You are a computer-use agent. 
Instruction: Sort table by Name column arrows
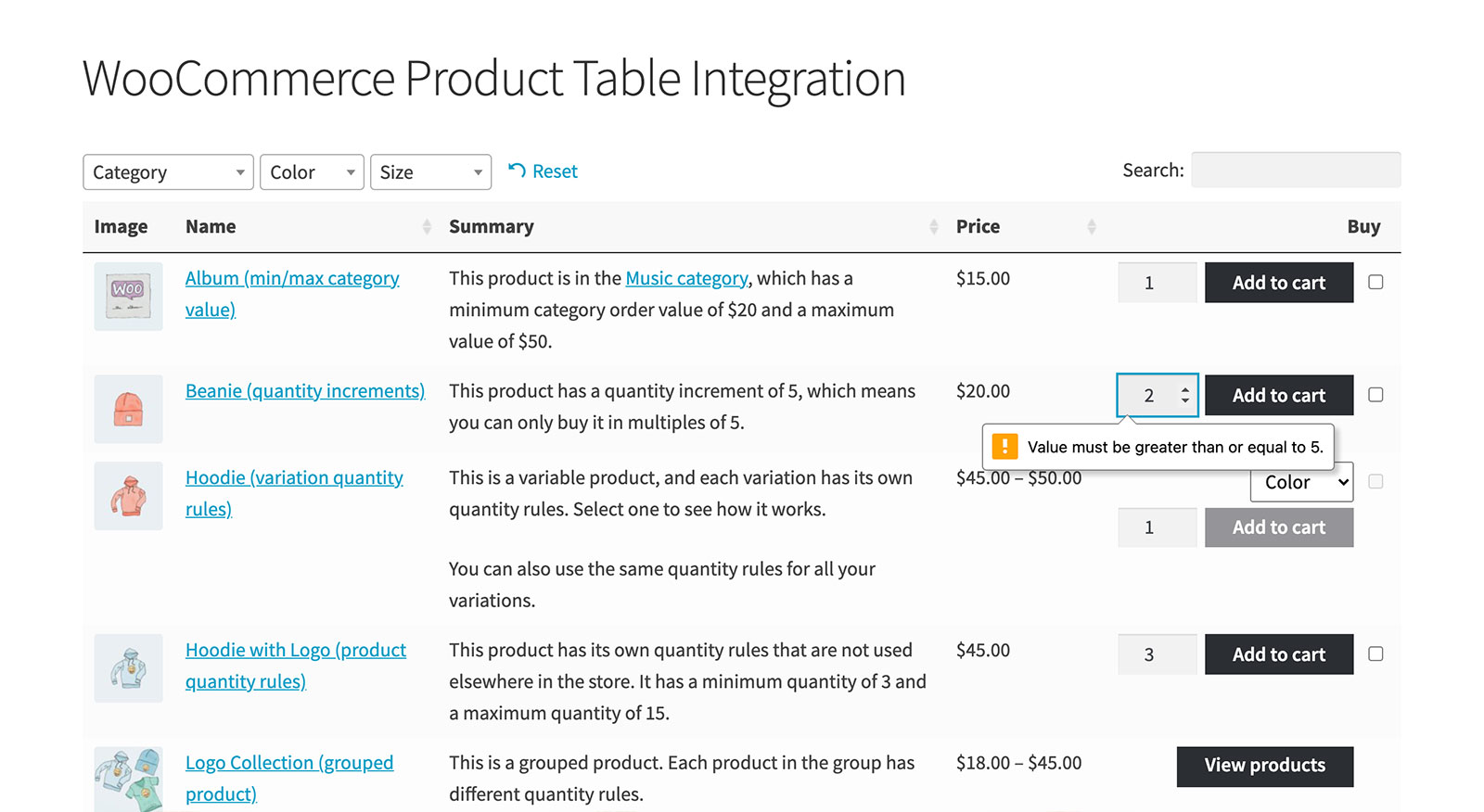tap(427, 227)
